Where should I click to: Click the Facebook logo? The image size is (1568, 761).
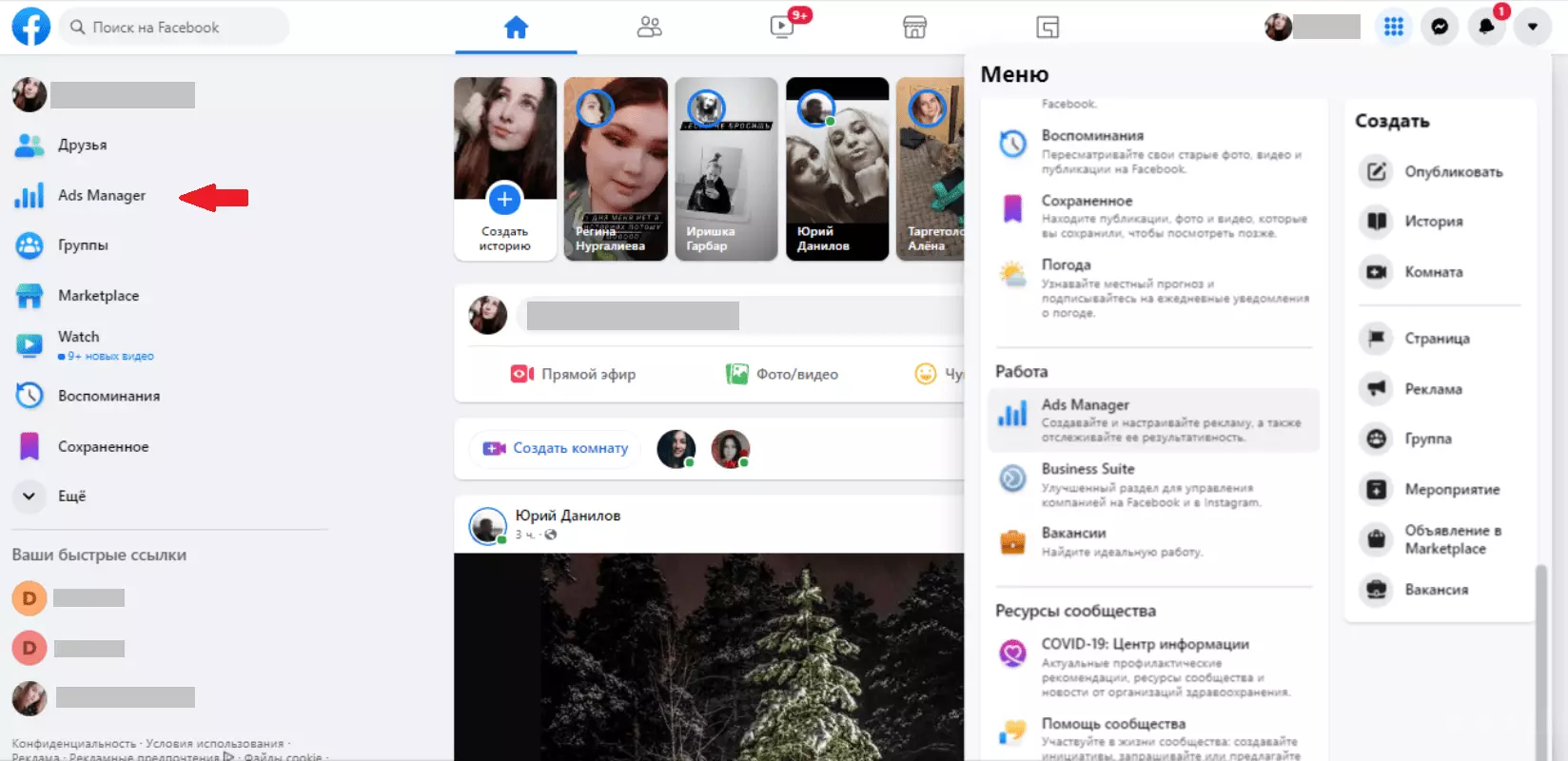click(x=30, y=27)
